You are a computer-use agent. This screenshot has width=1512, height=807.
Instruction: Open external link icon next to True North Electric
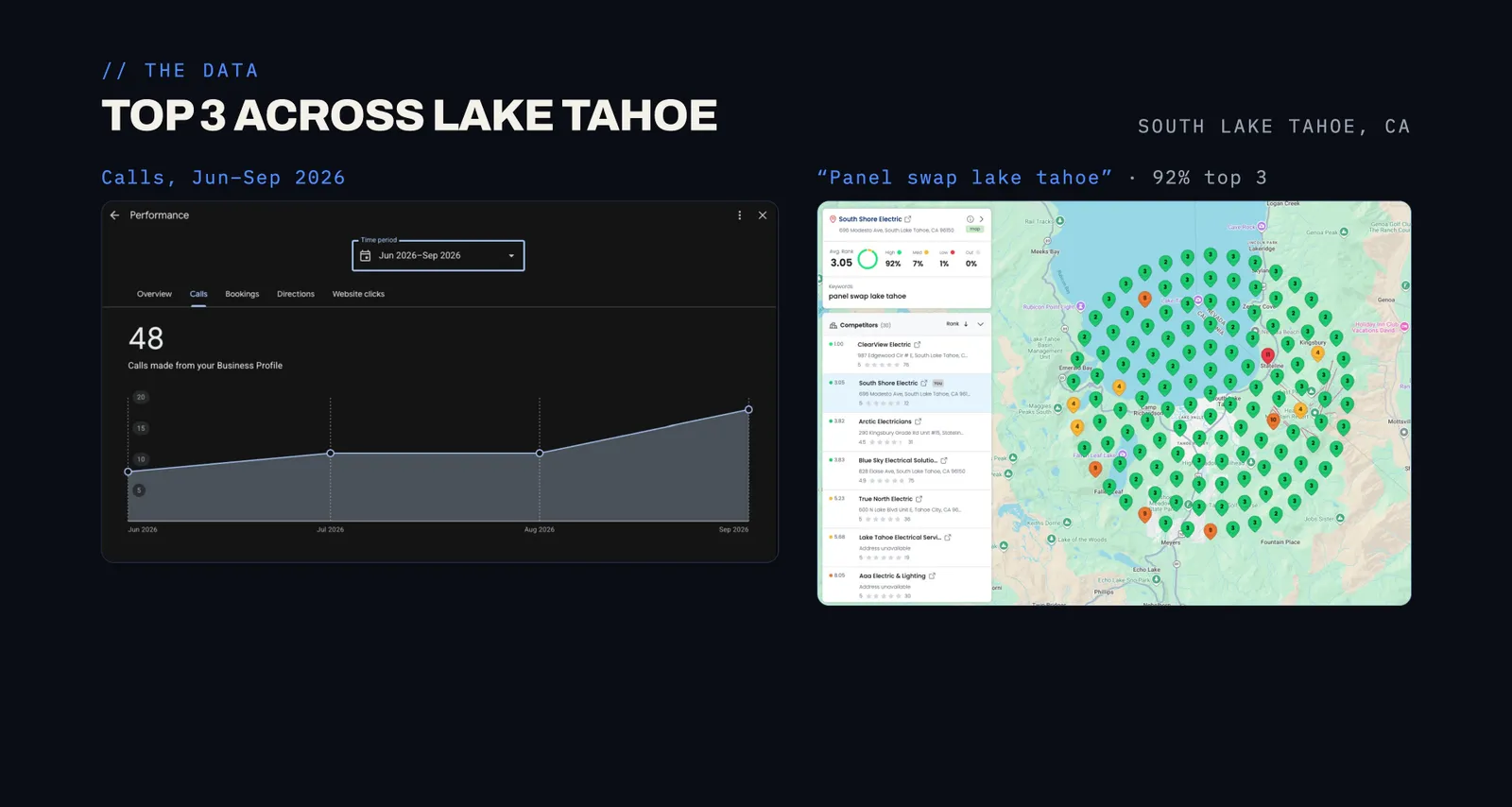pyautogui.click(x=919, y=499)
